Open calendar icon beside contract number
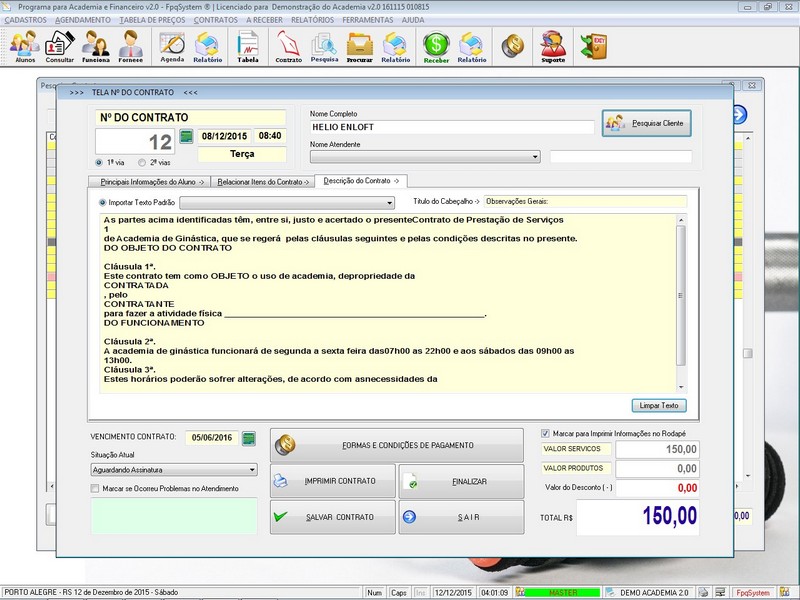The width and height of the screenshot is (800, 600). click(x=187, y=136)
